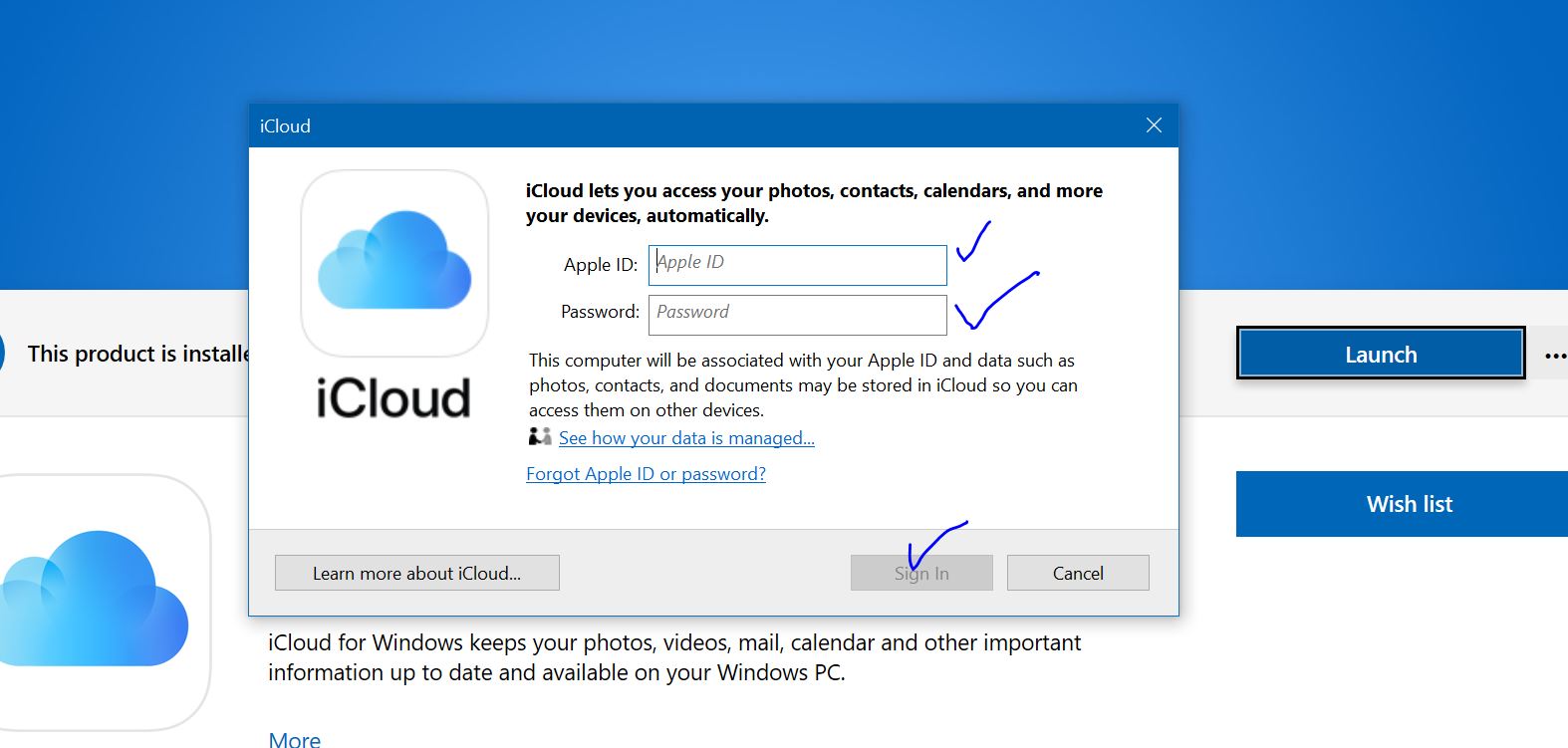Click the iCloud logo in the dialog

(394, 263)
